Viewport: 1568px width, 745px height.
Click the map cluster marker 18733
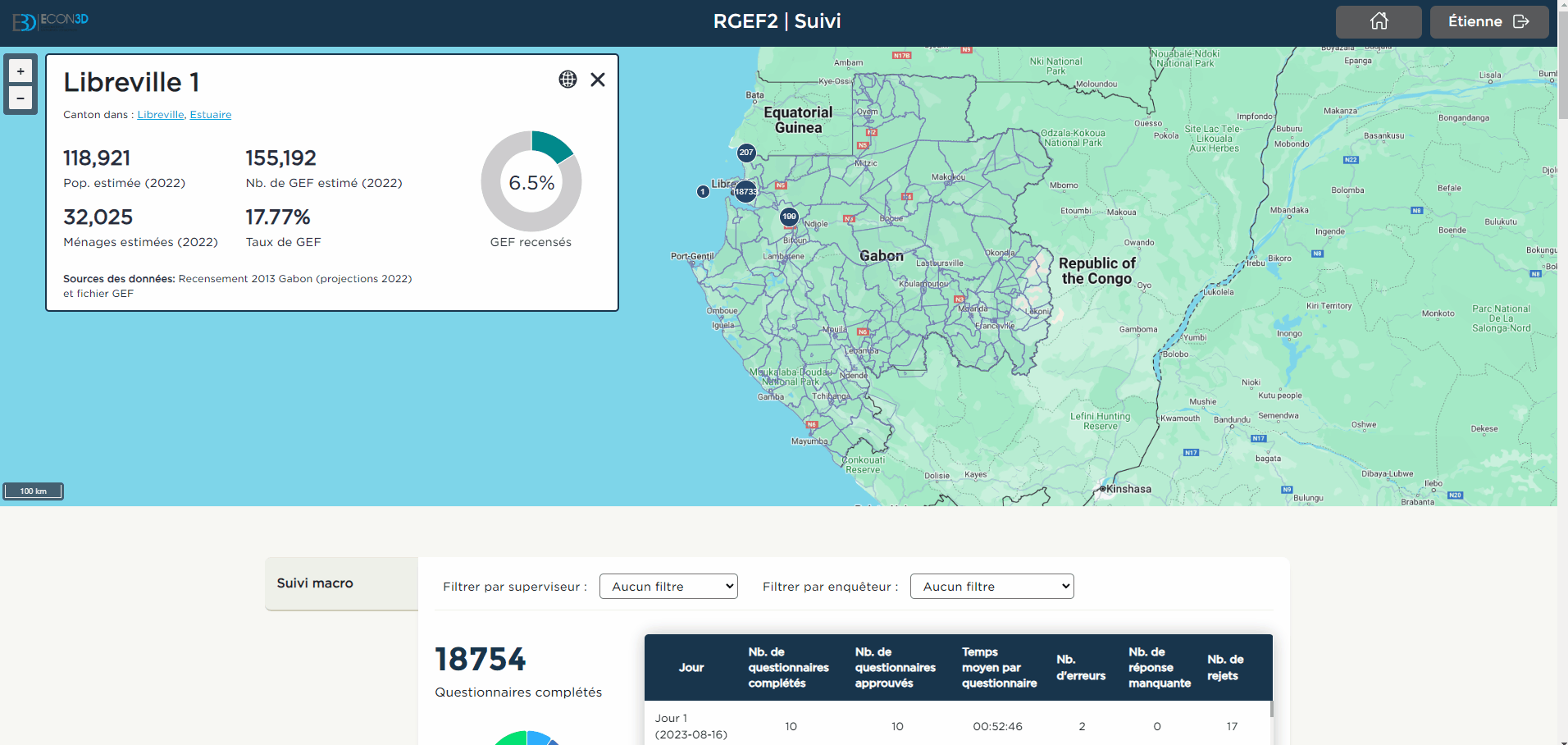coord(745,192)
